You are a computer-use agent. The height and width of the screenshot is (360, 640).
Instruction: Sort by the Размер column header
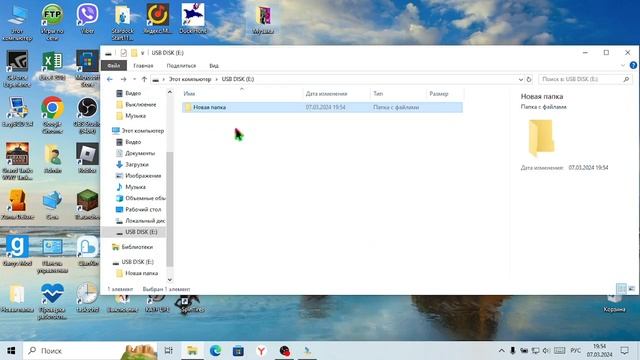click(x=444, y=93)
